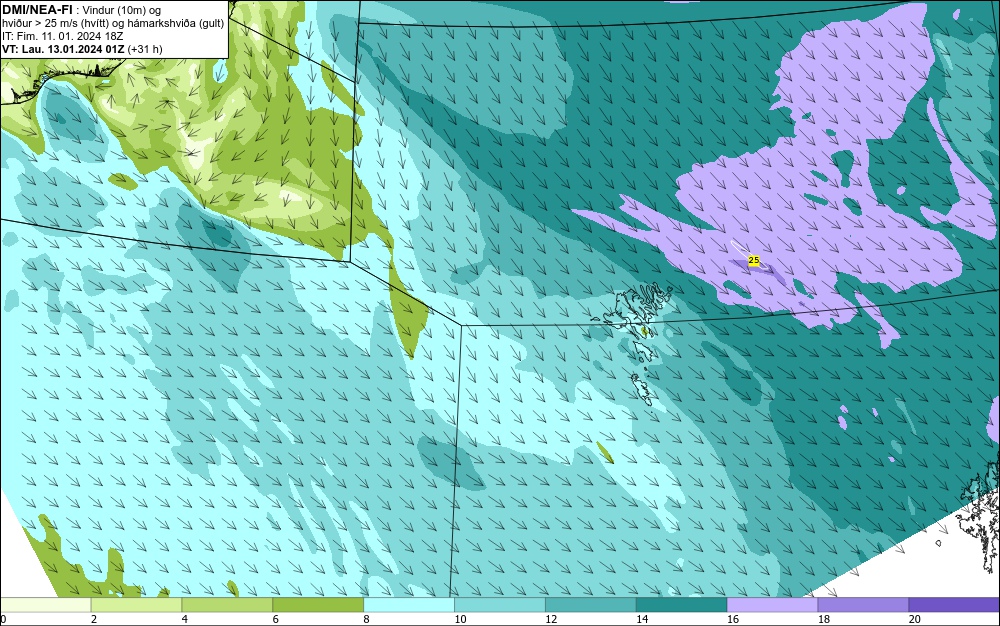Image resolution: width=1000 pixels, height=626 pixels.
Task: Click the 18–20 m/s medium purple legend swatch
Action: click(x=863, y=605)
